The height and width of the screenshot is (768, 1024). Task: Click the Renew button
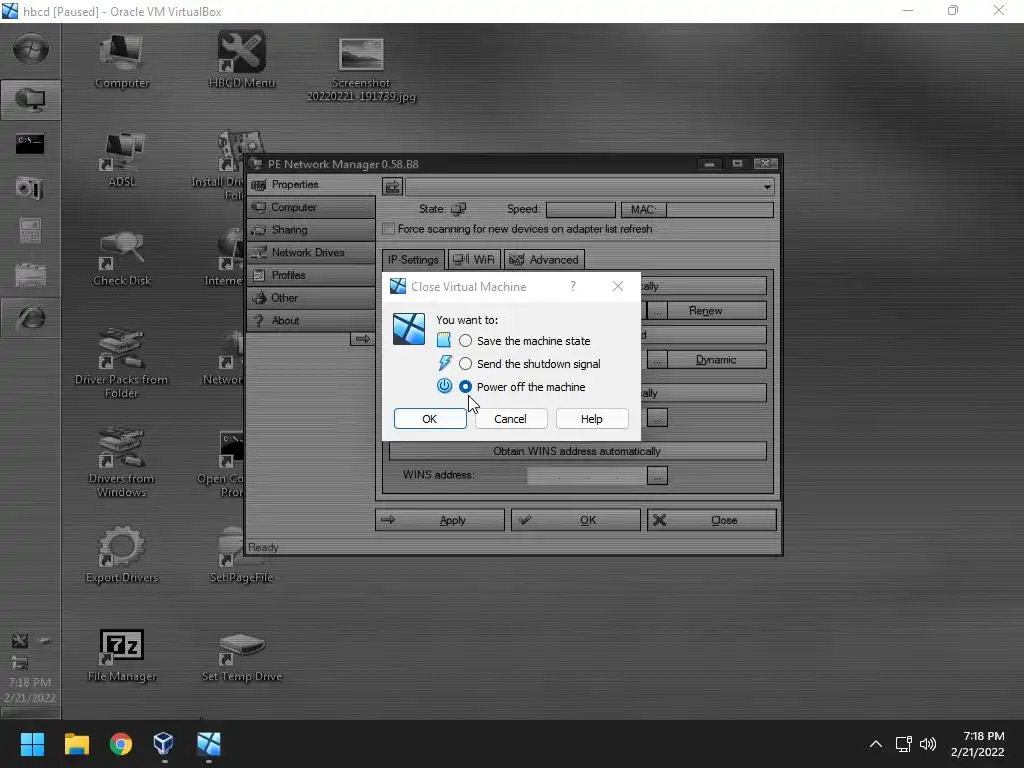pos(717,311)
